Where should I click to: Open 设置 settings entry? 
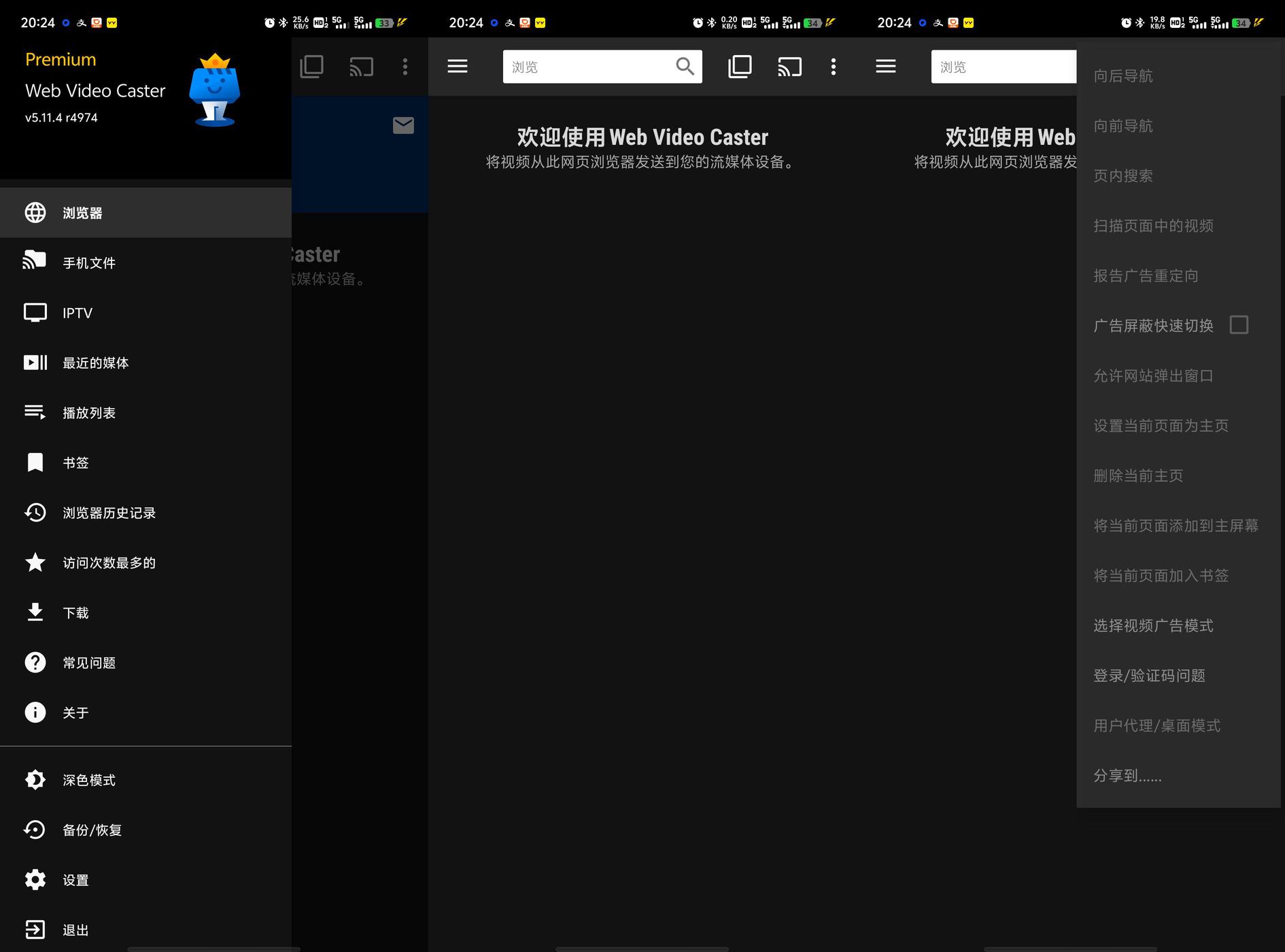click(145, 880)
